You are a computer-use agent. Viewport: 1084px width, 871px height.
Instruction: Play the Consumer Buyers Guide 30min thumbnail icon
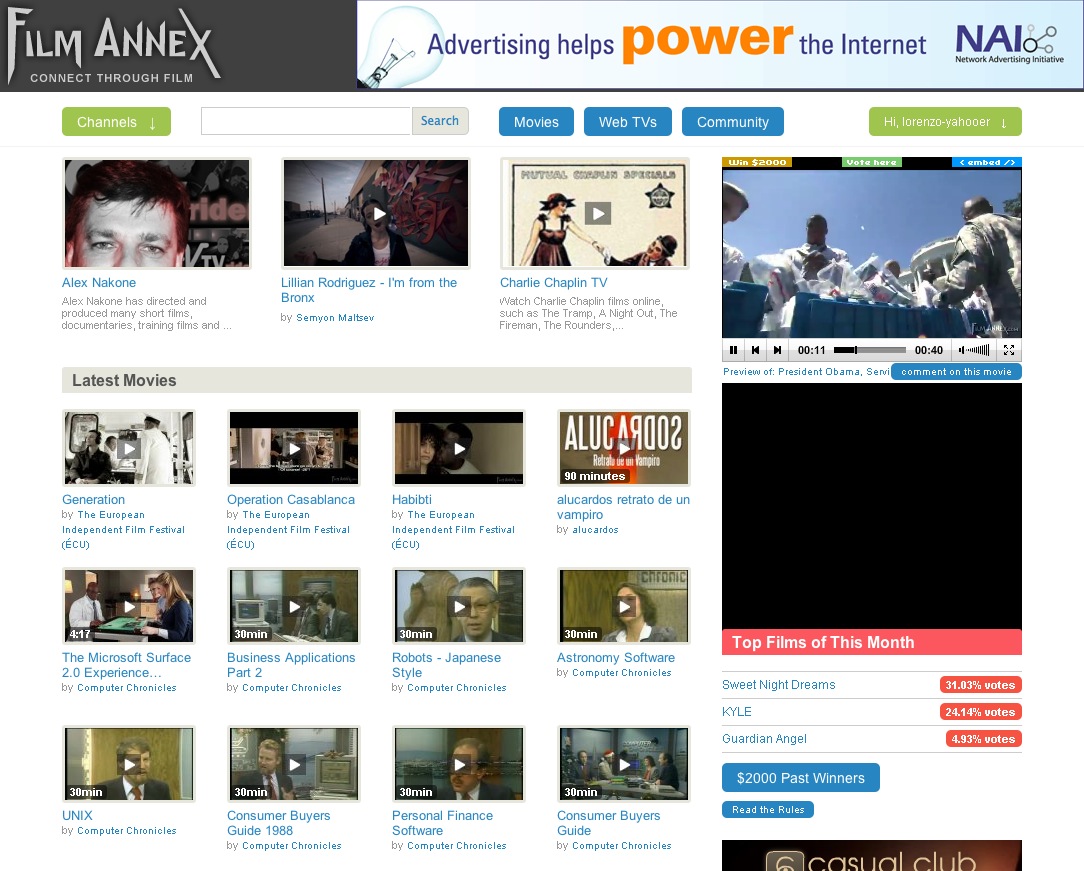coord(624,765)
